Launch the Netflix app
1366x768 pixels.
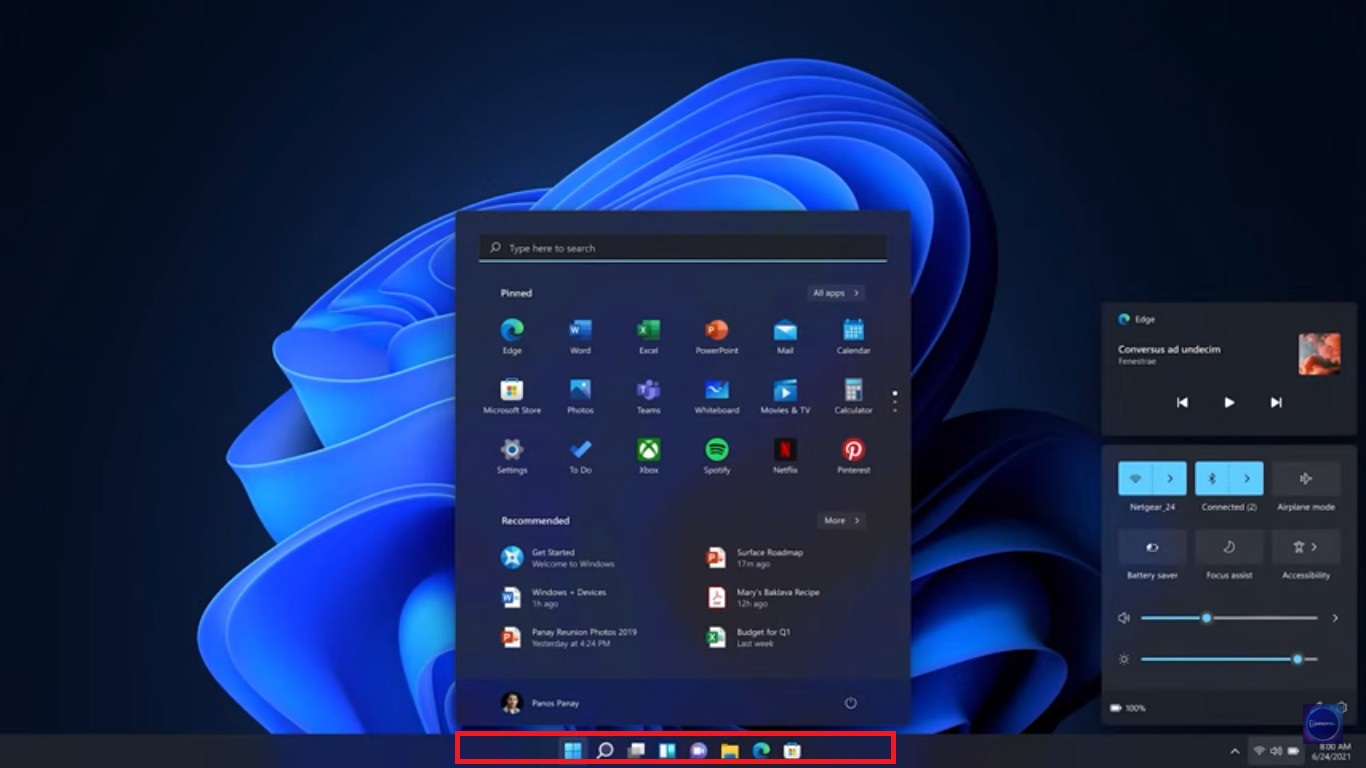(785, 456)
